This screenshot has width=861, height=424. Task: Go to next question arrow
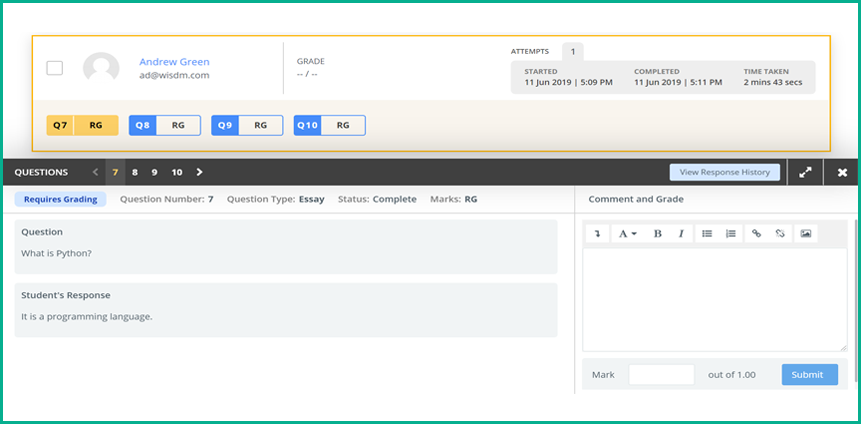click(199, 172)
